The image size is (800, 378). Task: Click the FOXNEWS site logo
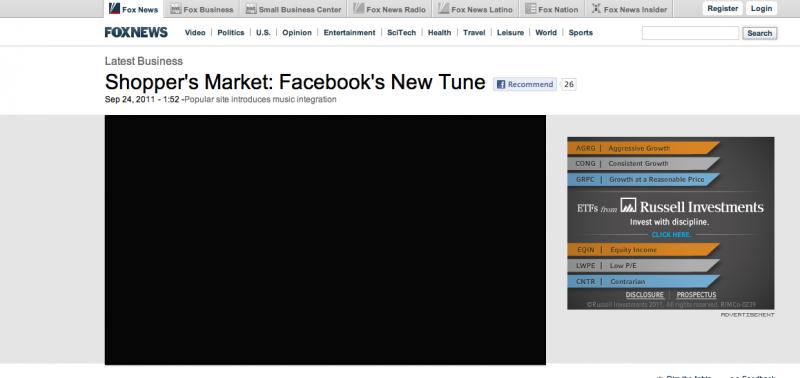click(x=136, y=32)
